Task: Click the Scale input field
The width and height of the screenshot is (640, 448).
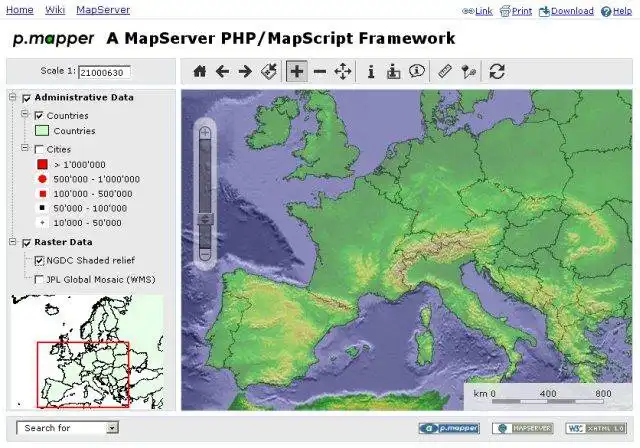Action: (104, 72)
